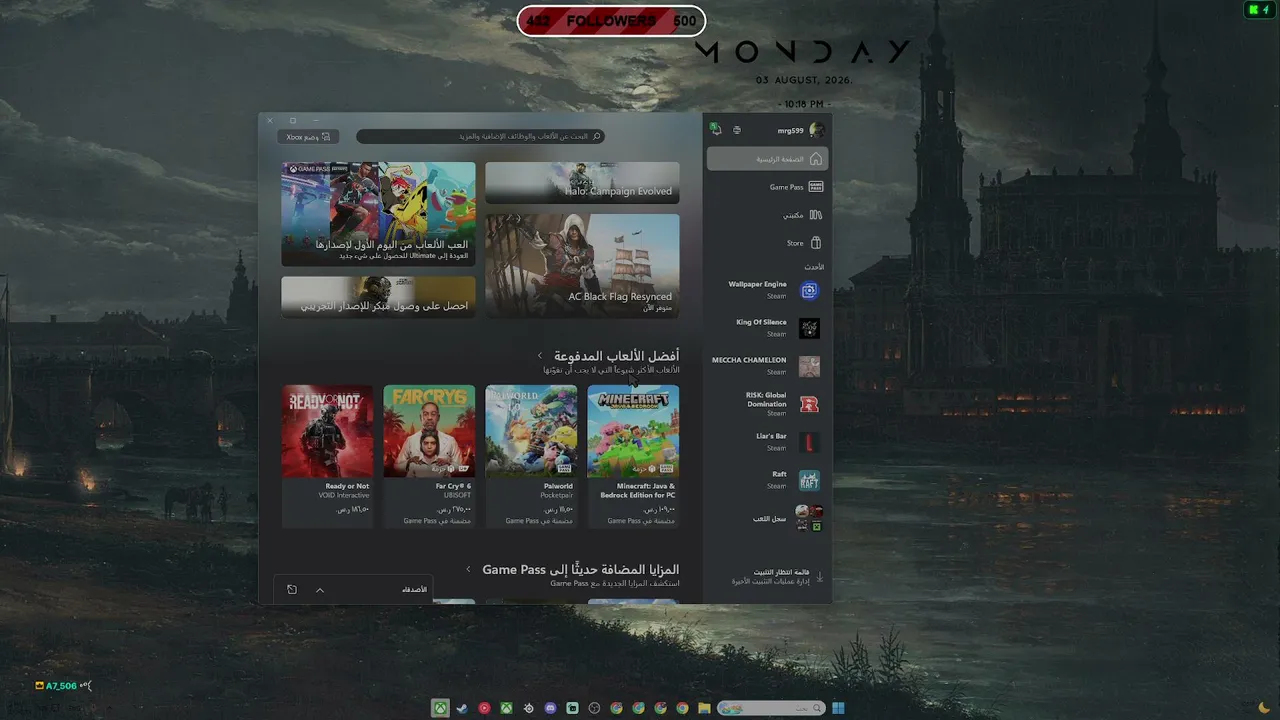This screenshot has width=1280, height=720.
Task: Open the play history entry
Action: click(767, 518)
